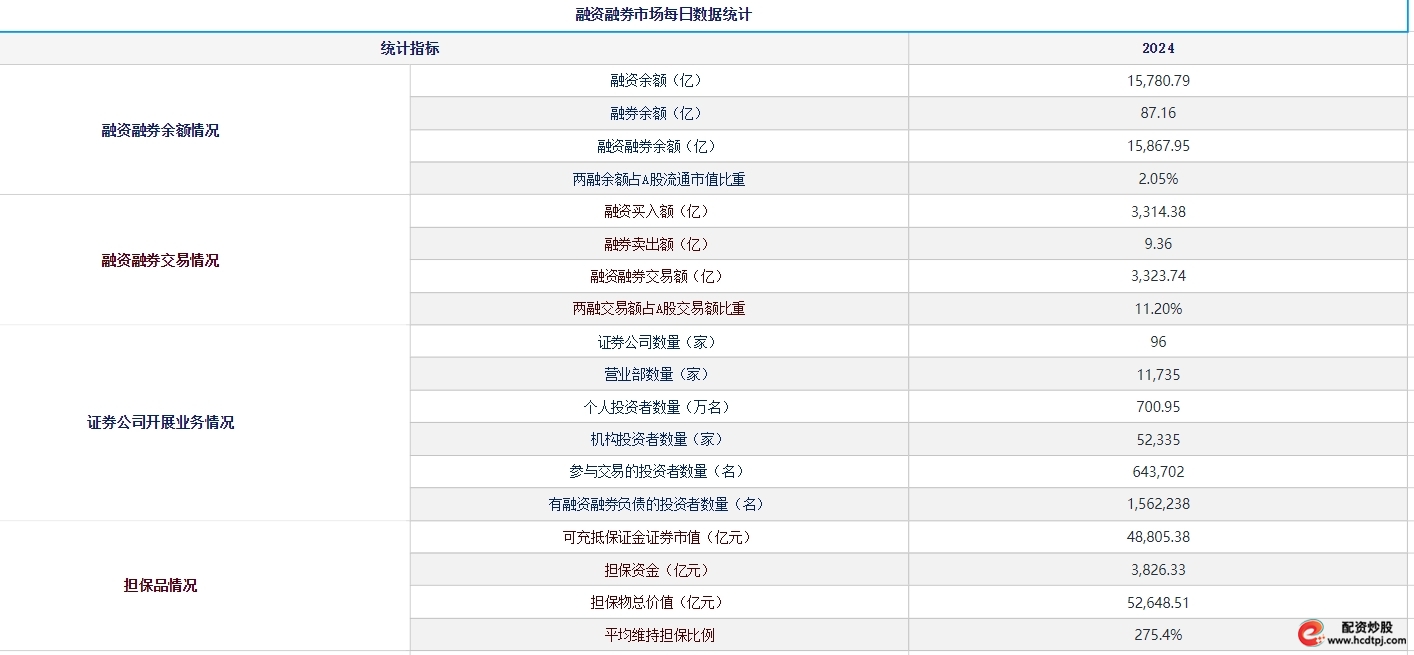Click the value 52,648.51
1414x655 pixels.
[x=1158, y=602]
